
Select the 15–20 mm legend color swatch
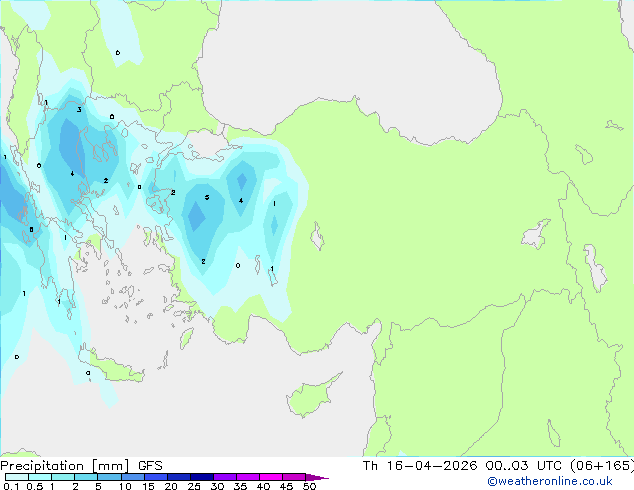click(155, 477)
